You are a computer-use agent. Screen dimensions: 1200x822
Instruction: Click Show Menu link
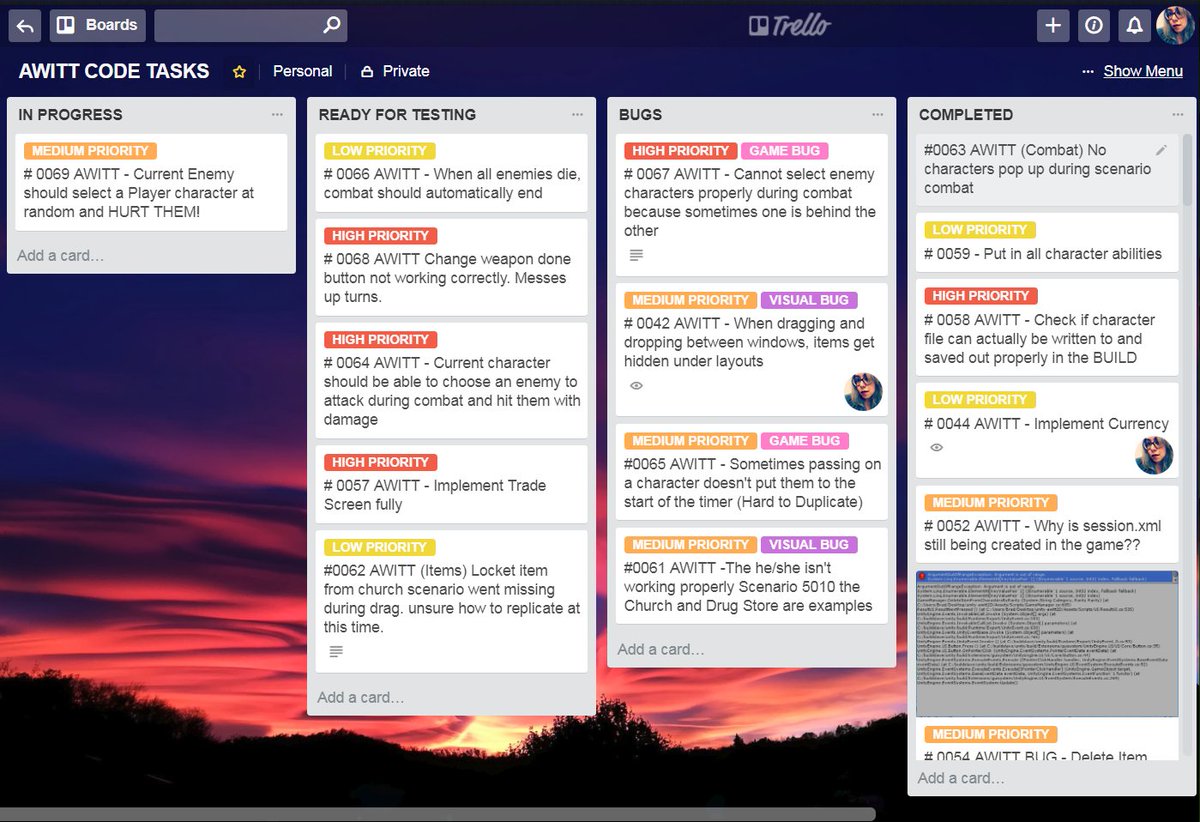coord(1143,71)
